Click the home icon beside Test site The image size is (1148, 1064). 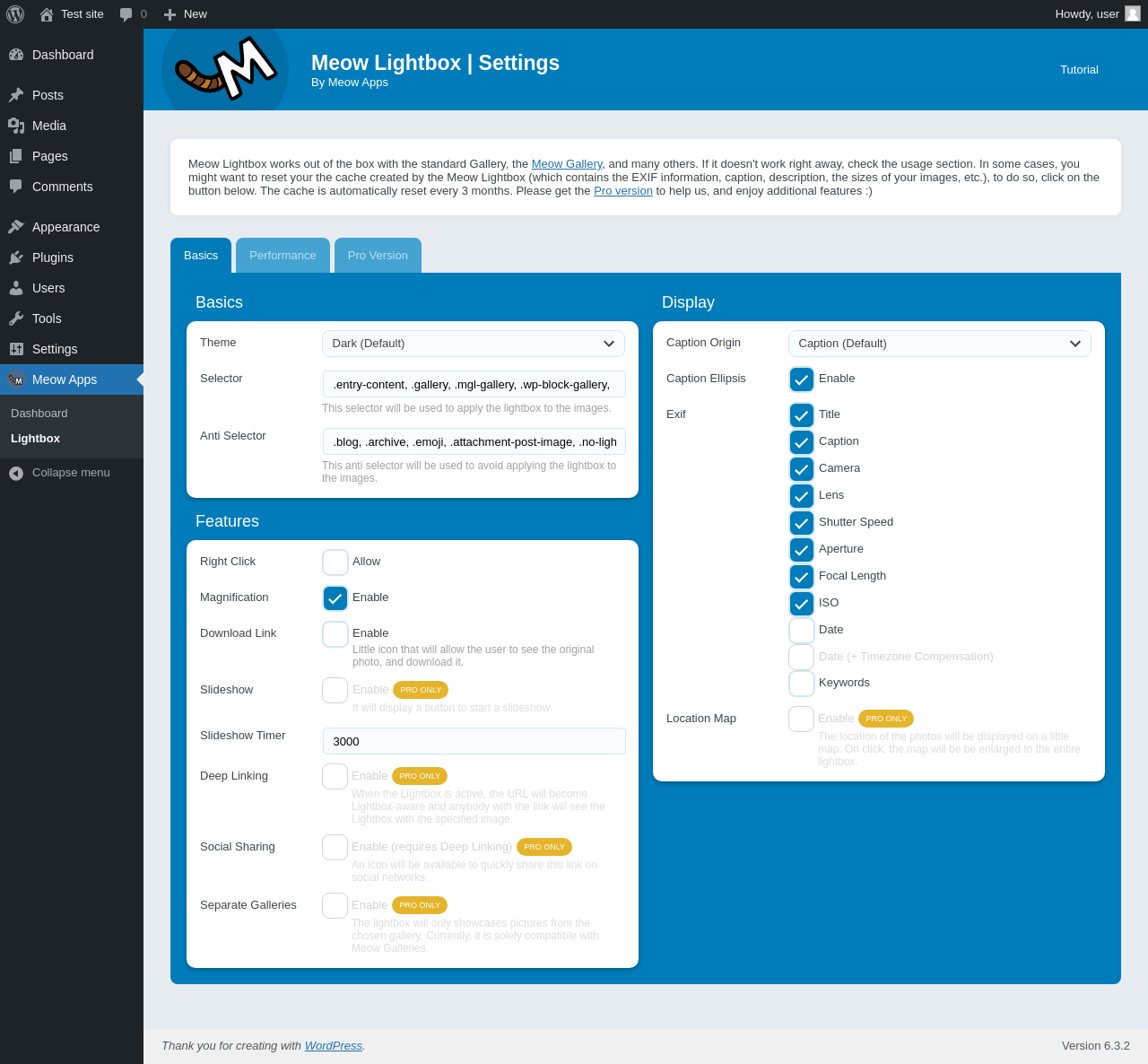pyautogui.click(x=47, y=14)
